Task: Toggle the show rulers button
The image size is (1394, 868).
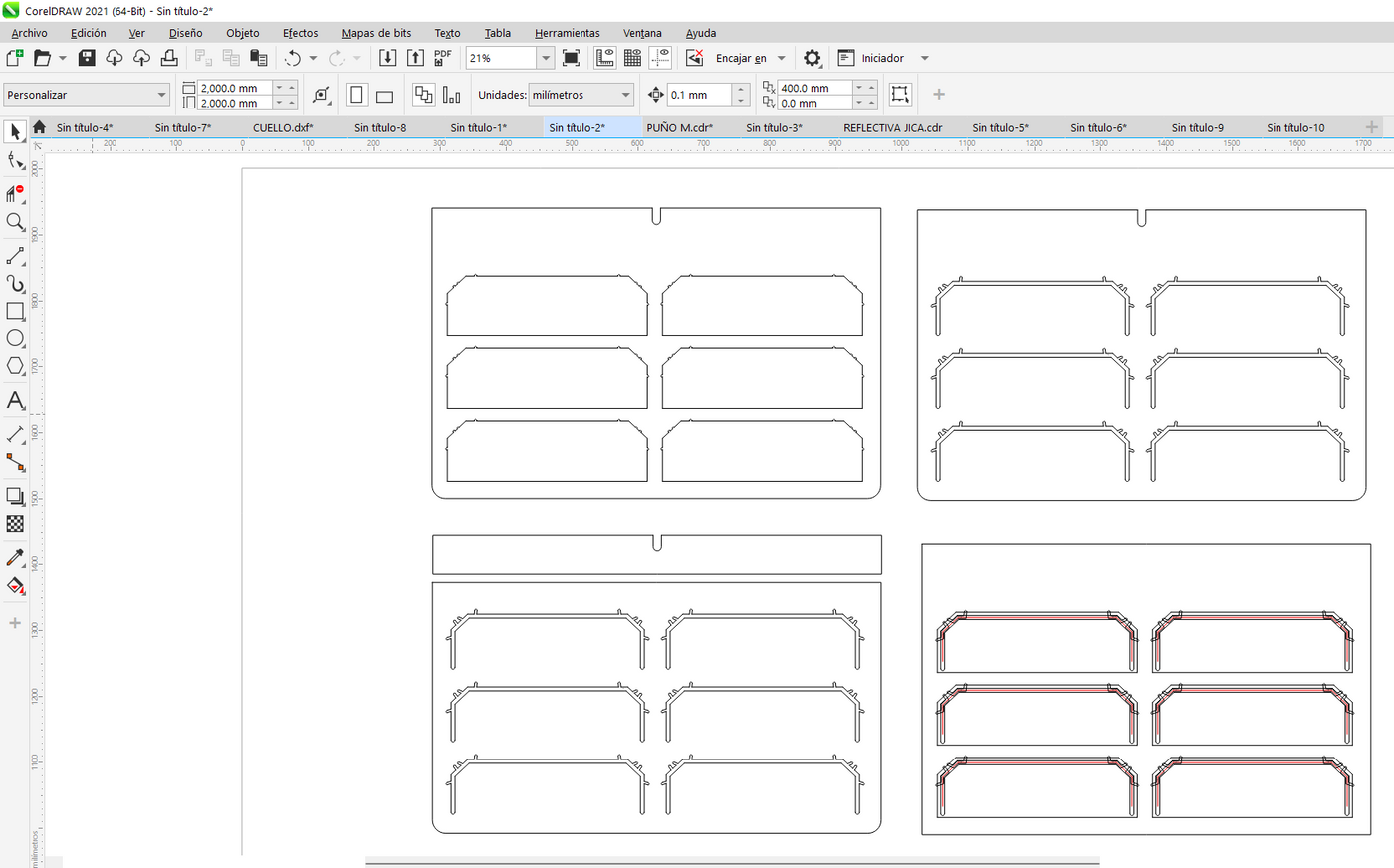Action: [605, 58]
